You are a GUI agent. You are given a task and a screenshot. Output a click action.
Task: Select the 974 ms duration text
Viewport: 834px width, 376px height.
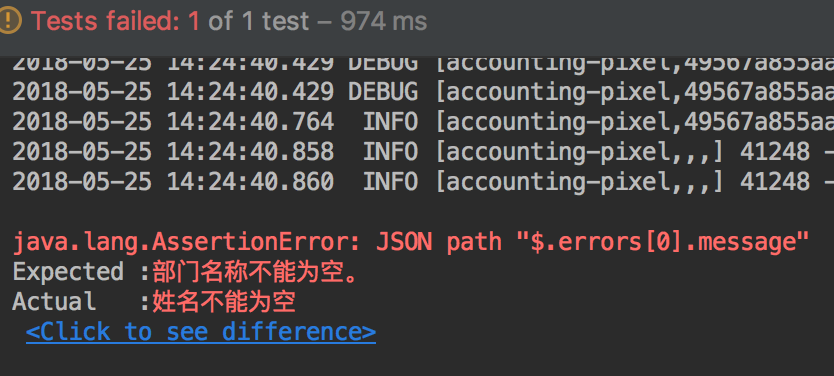coord(383,21)
